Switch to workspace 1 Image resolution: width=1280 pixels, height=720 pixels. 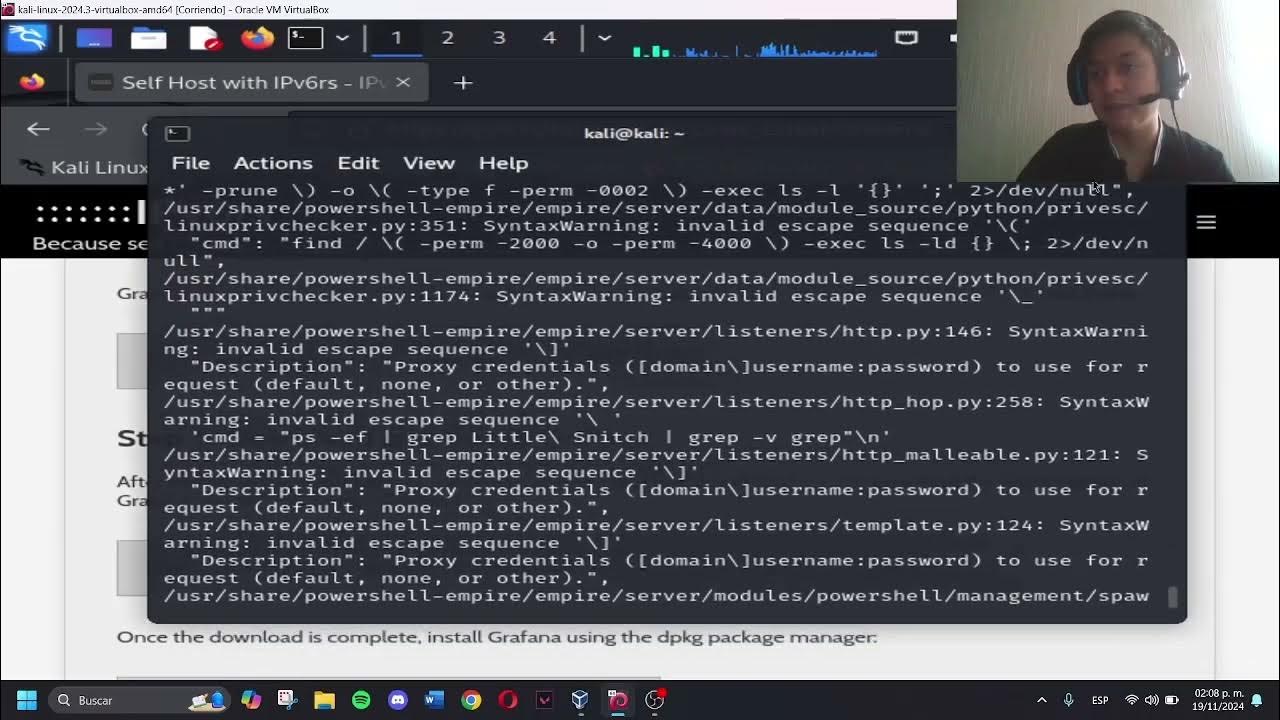(x=396, y=38)
